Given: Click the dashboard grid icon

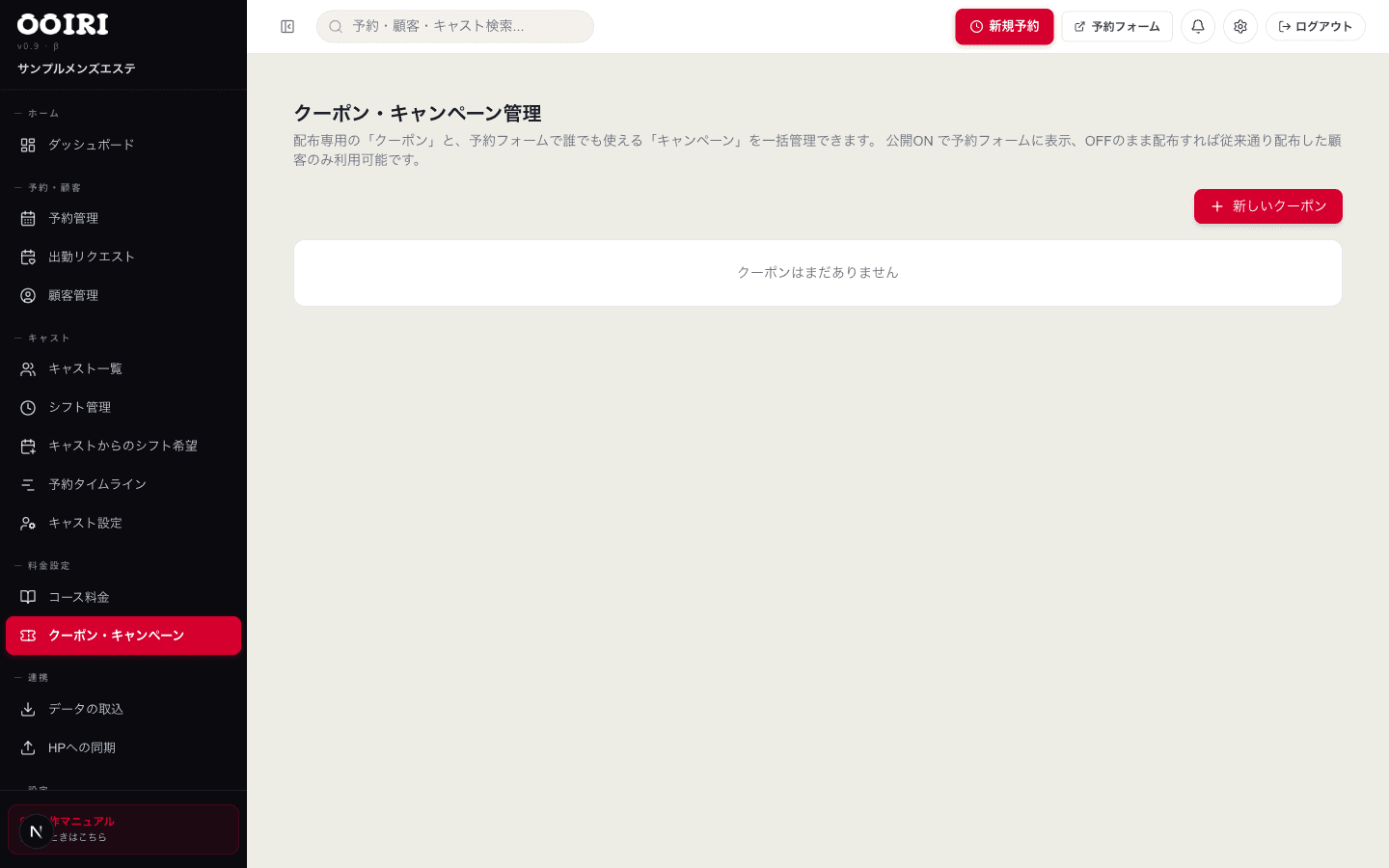Looking at the screenshot, I should (x=28, y=145).
